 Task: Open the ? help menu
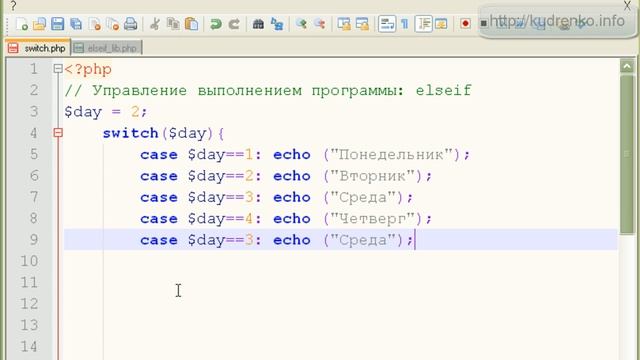point(13,6)
